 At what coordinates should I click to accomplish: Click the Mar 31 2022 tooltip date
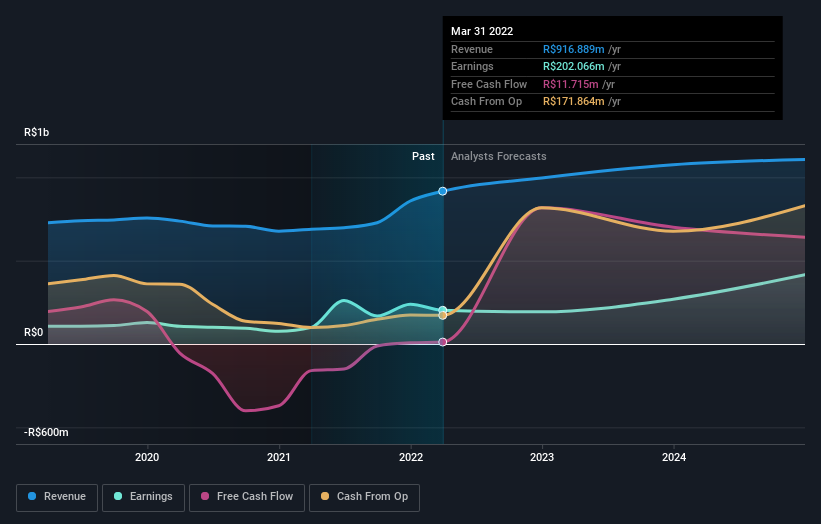coord(482,31)
